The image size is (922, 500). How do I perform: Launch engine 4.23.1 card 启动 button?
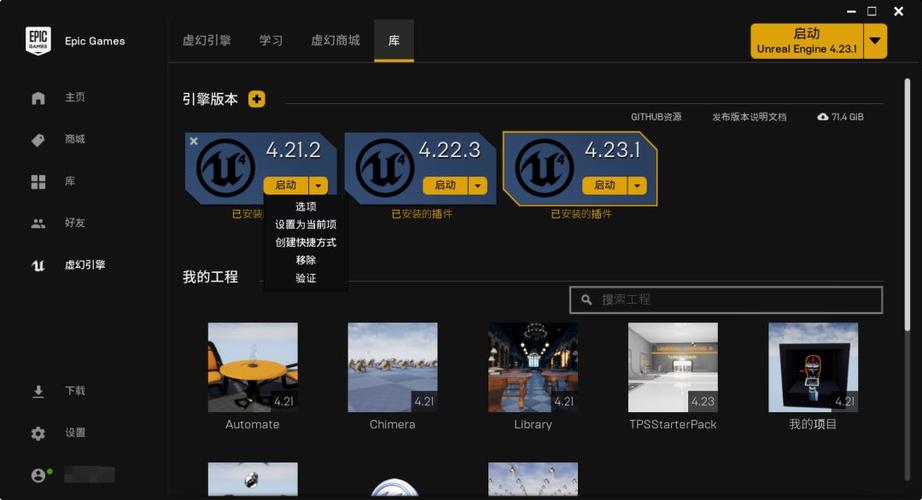point(604,185)
